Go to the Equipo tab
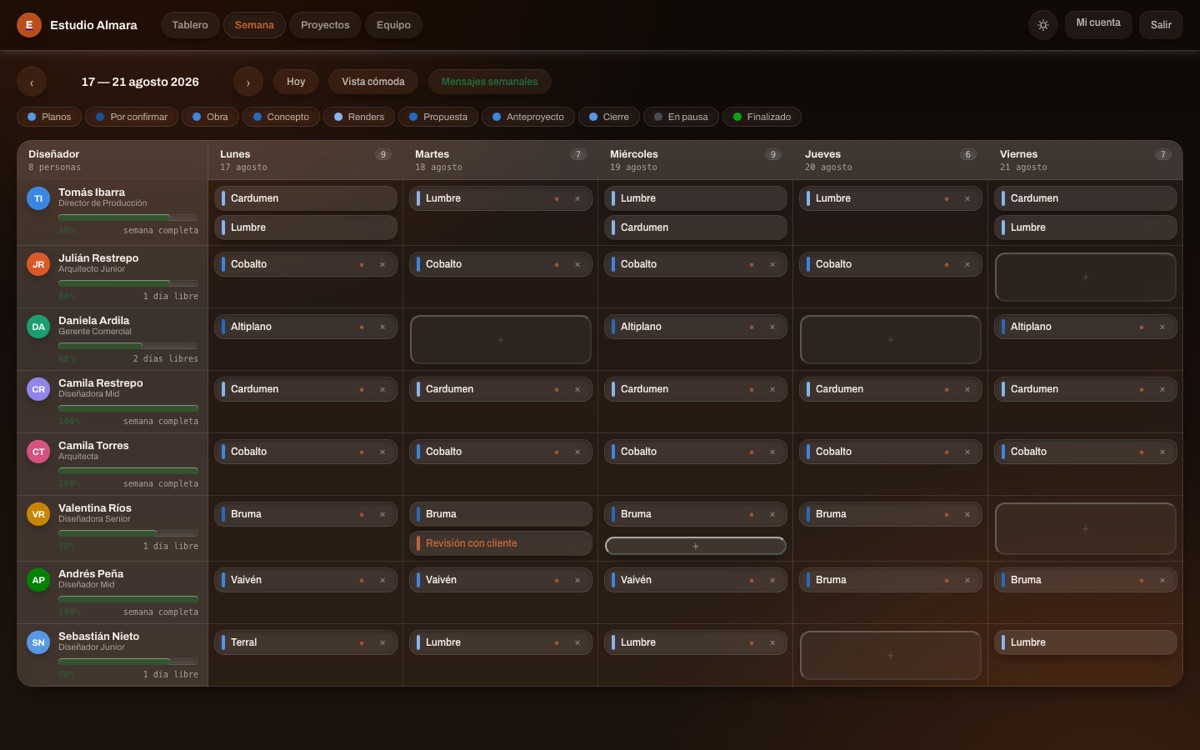 coord(393,25)
